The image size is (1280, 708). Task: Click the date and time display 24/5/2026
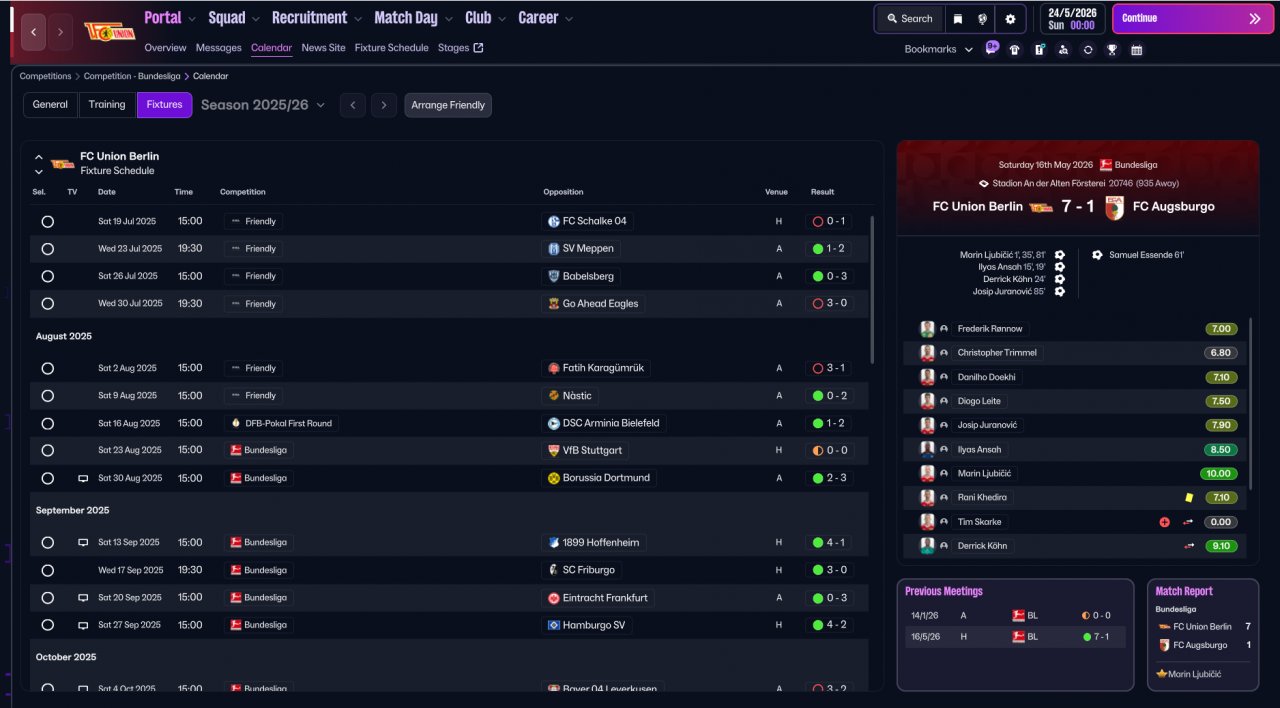pyautogui.click(x=1072, y=19)
